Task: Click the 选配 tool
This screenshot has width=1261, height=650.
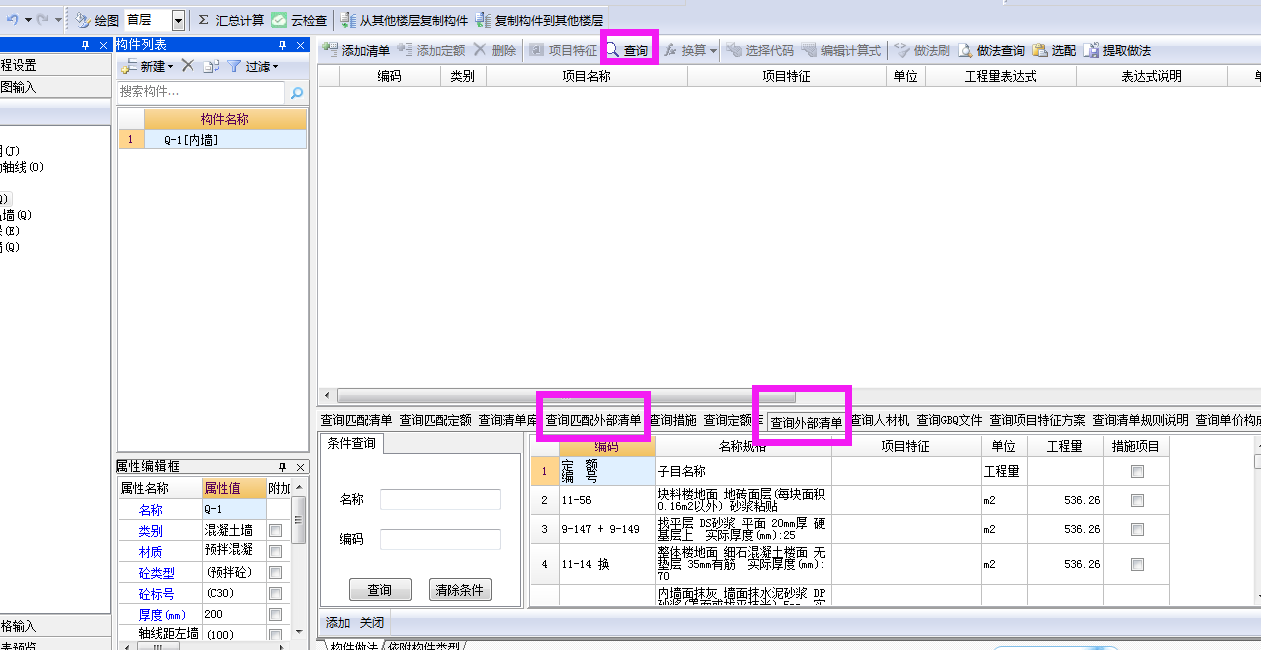Action: click(1054, 50)
